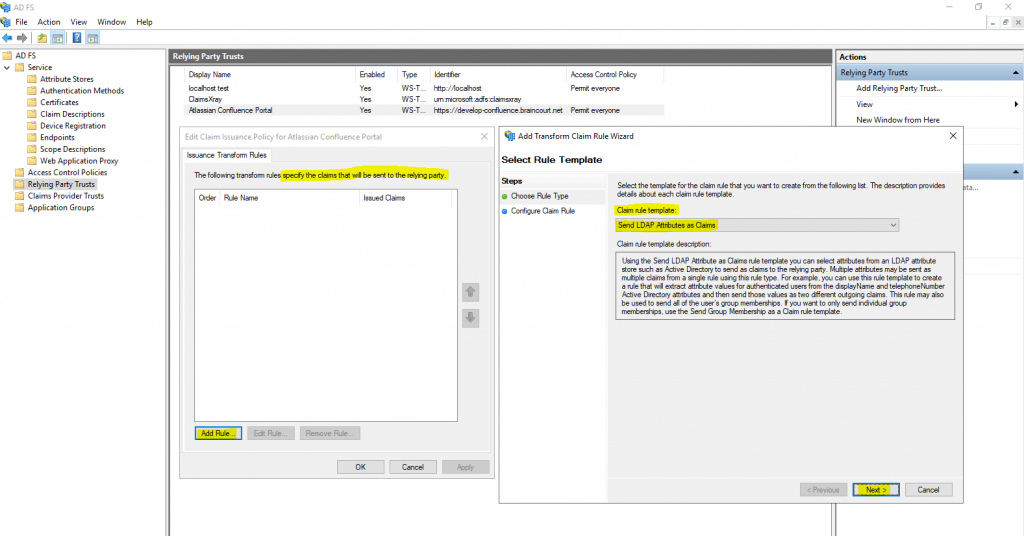The width and height of the screenshot is (1024, 536).
Task: Select the Atlassian Confluence Portal trust row
Action: [424, 110]
